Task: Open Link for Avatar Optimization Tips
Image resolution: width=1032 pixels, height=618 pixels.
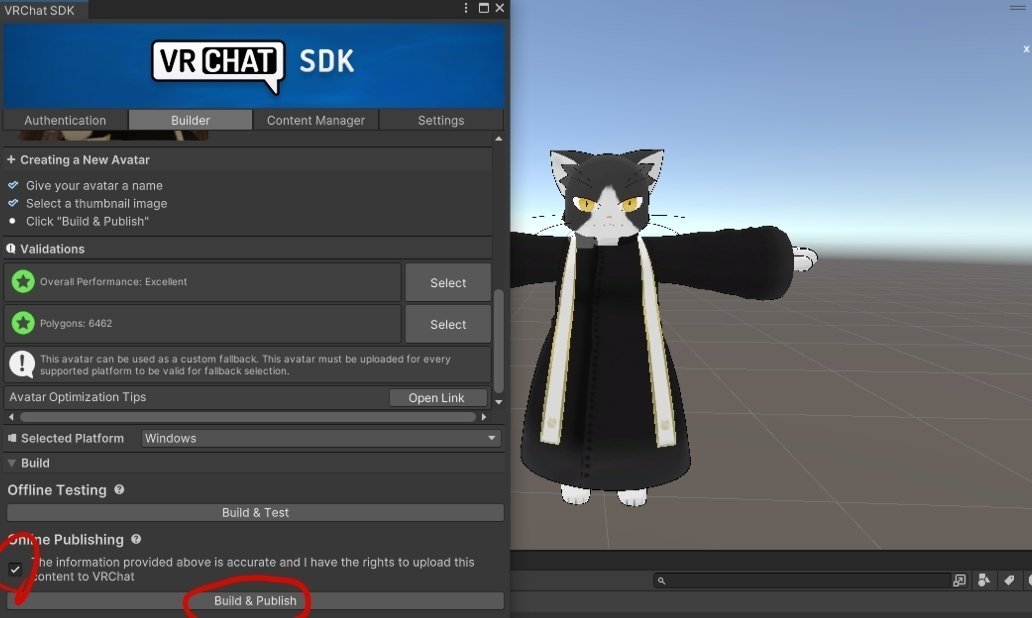Action: pos(438,398)
